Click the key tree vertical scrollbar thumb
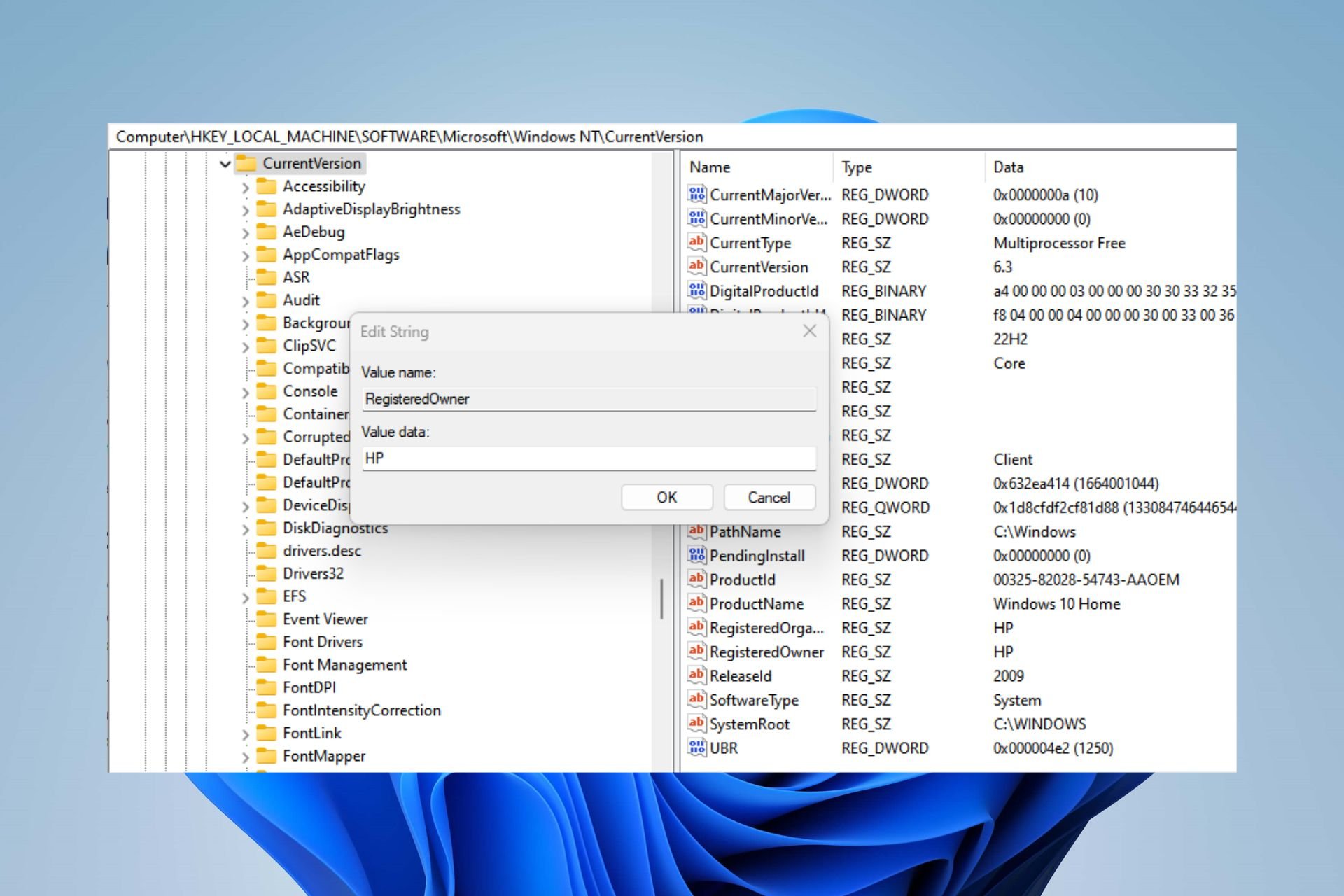Image resolution: width=1344 pixels, height=896 pixels. (x=661, y=598)
